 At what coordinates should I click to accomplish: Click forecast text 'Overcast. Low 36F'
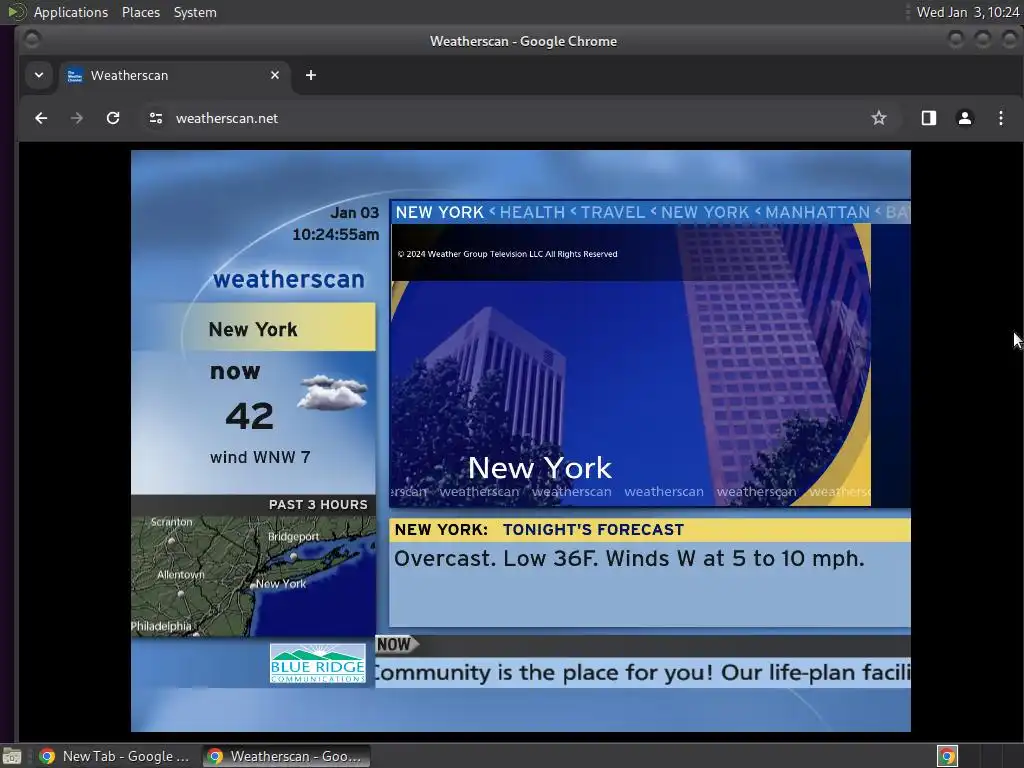[495, 559]
